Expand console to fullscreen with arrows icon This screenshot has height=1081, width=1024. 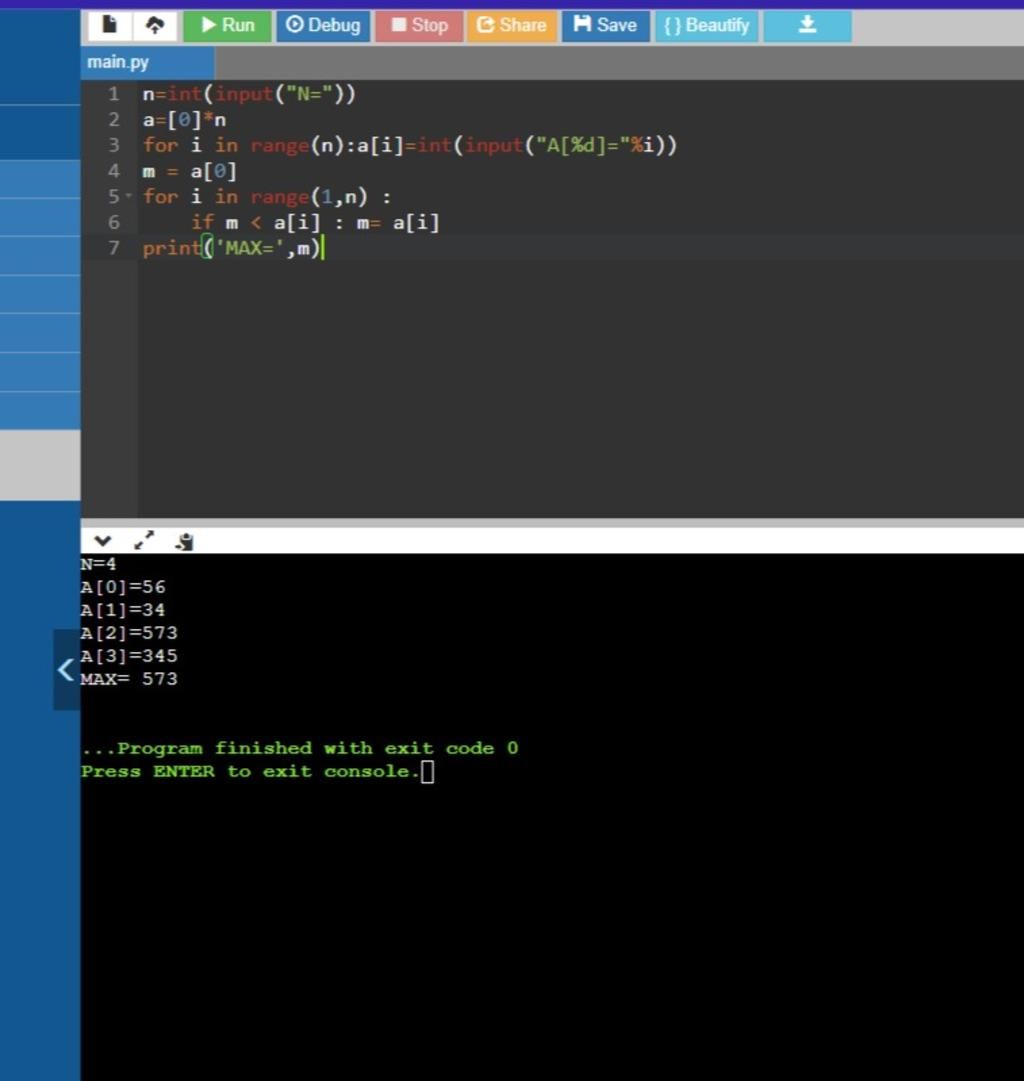coord(145,541)
